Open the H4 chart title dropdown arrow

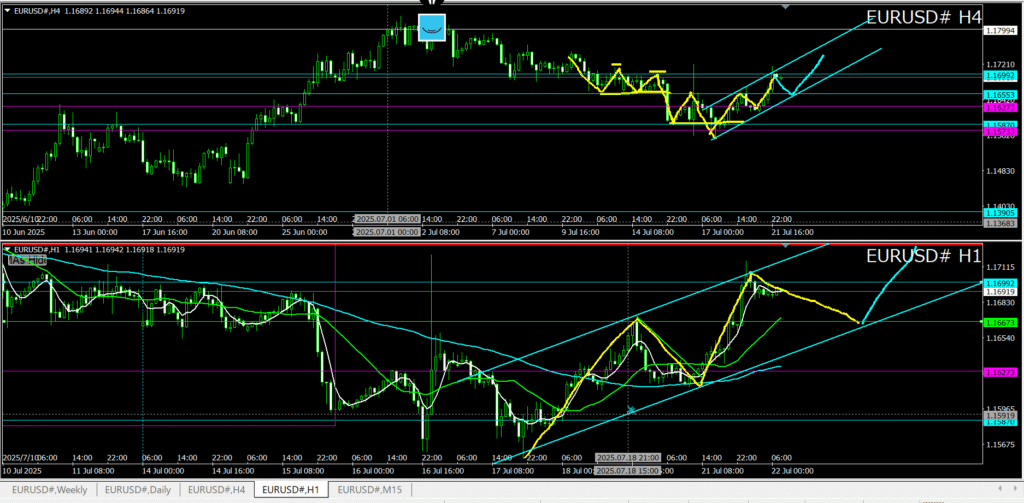point(8,10)
